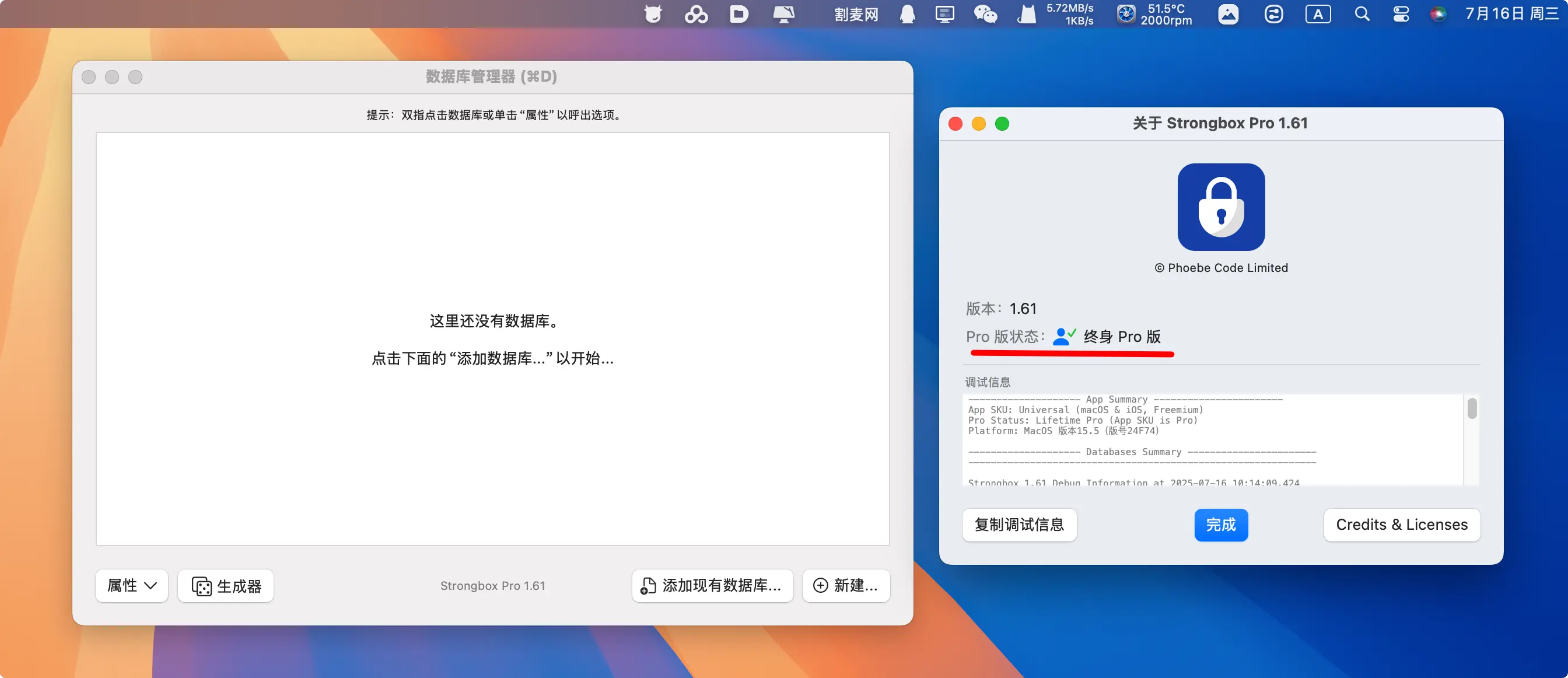Viewport: 1568px width, 678px height.
Task: Open the three-circles cloud icon in menu bar
Action: pos(696,14)
